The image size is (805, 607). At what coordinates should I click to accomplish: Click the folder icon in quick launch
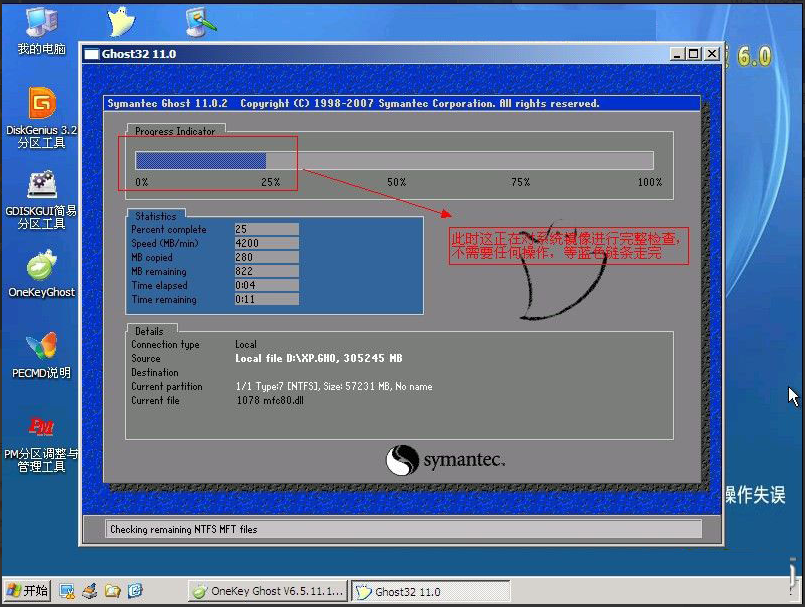point(112,591)
